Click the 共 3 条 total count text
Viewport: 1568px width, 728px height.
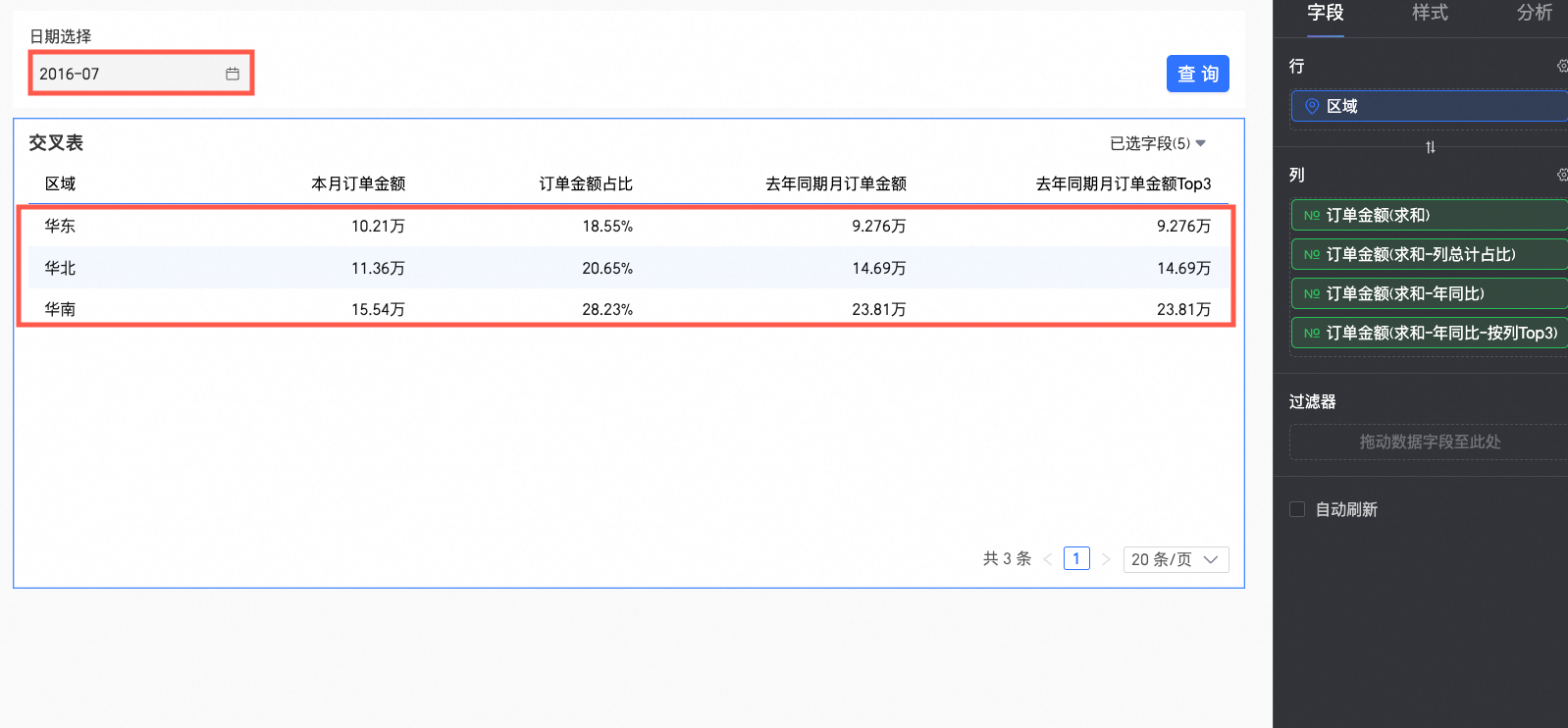pyautogui.click(x=1007, y=558)
